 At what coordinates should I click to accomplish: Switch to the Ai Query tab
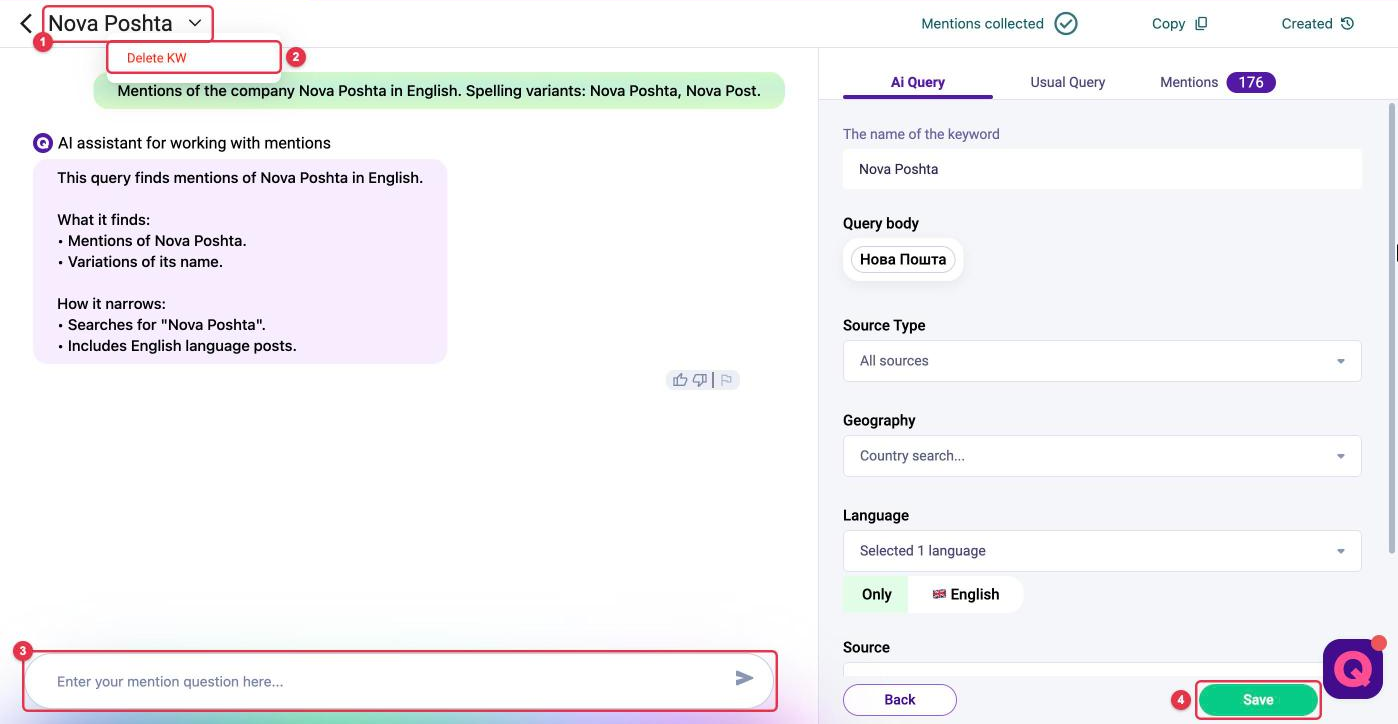[918, 82]
